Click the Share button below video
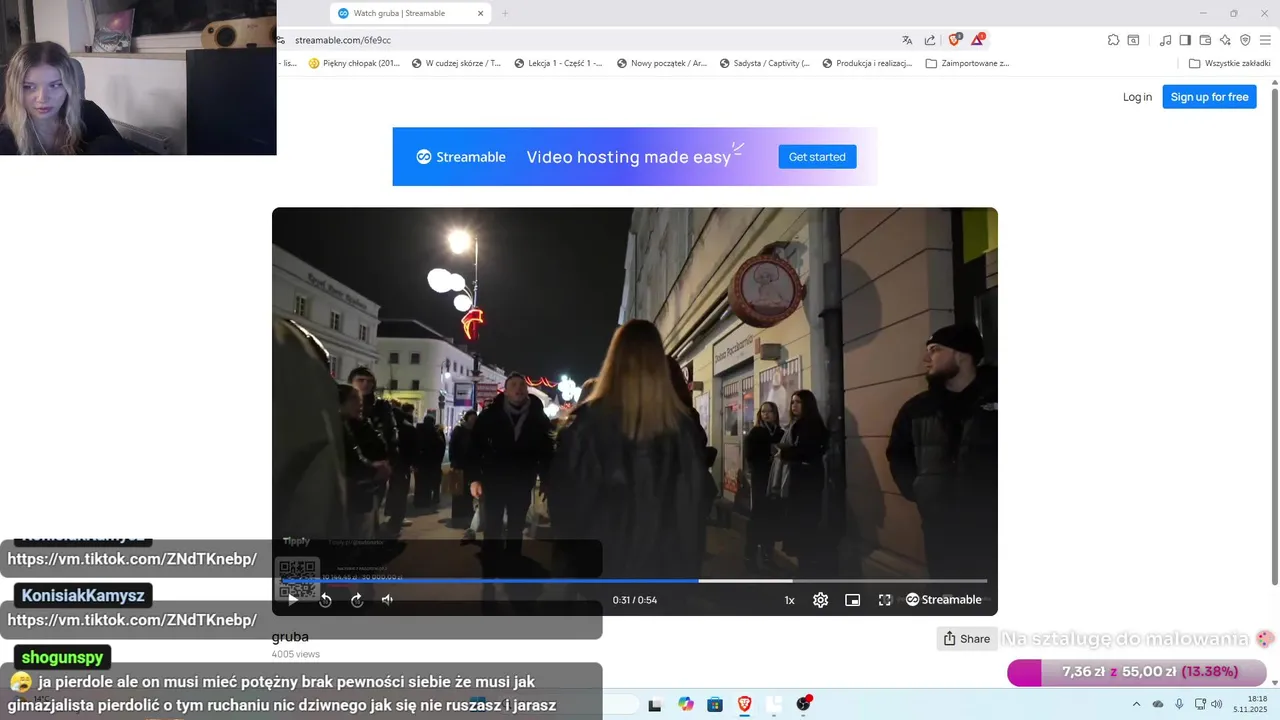Viewport: 1280px width, 720px height. click(x=967, y=639)
